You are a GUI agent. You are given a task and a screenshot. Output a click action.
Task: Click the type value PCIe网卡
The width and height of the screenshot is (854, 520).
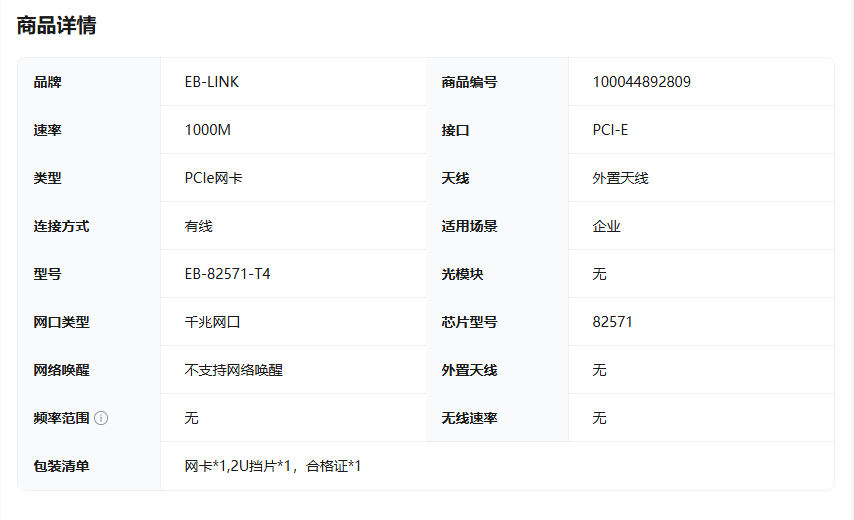coord(214,178)
